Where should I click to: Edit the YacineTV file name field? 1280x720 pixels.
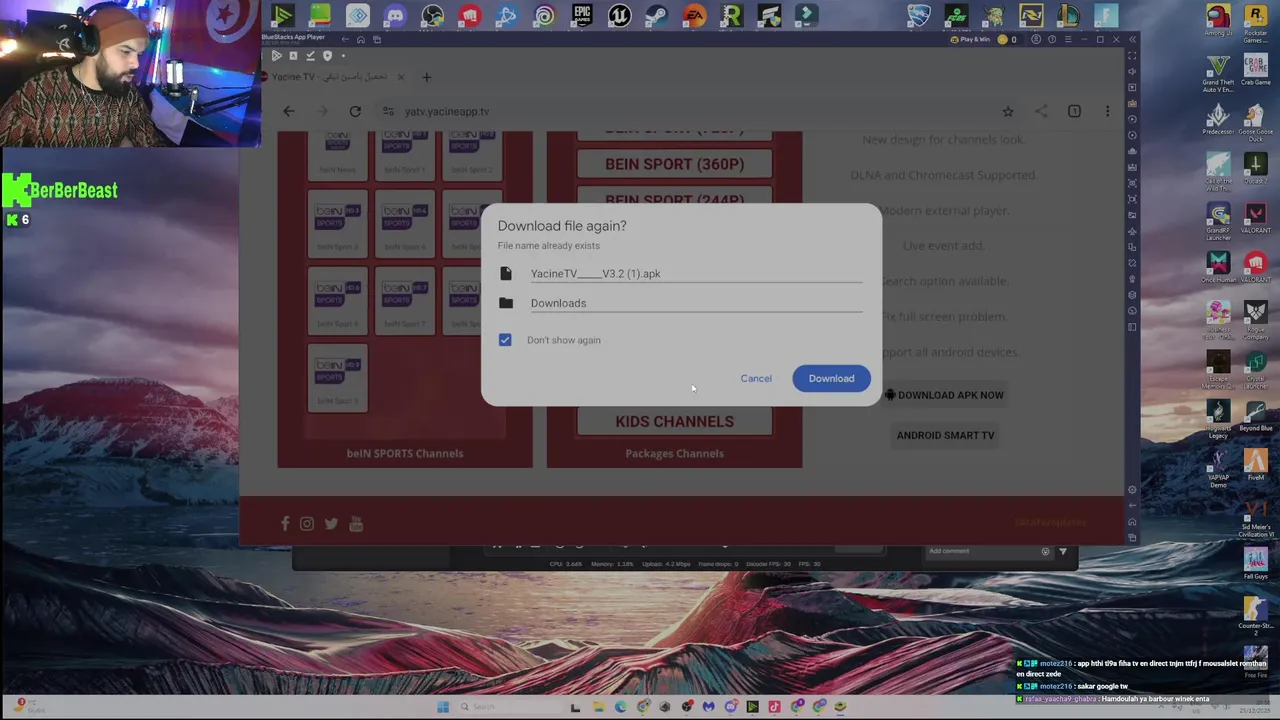(x=696, y=273)
